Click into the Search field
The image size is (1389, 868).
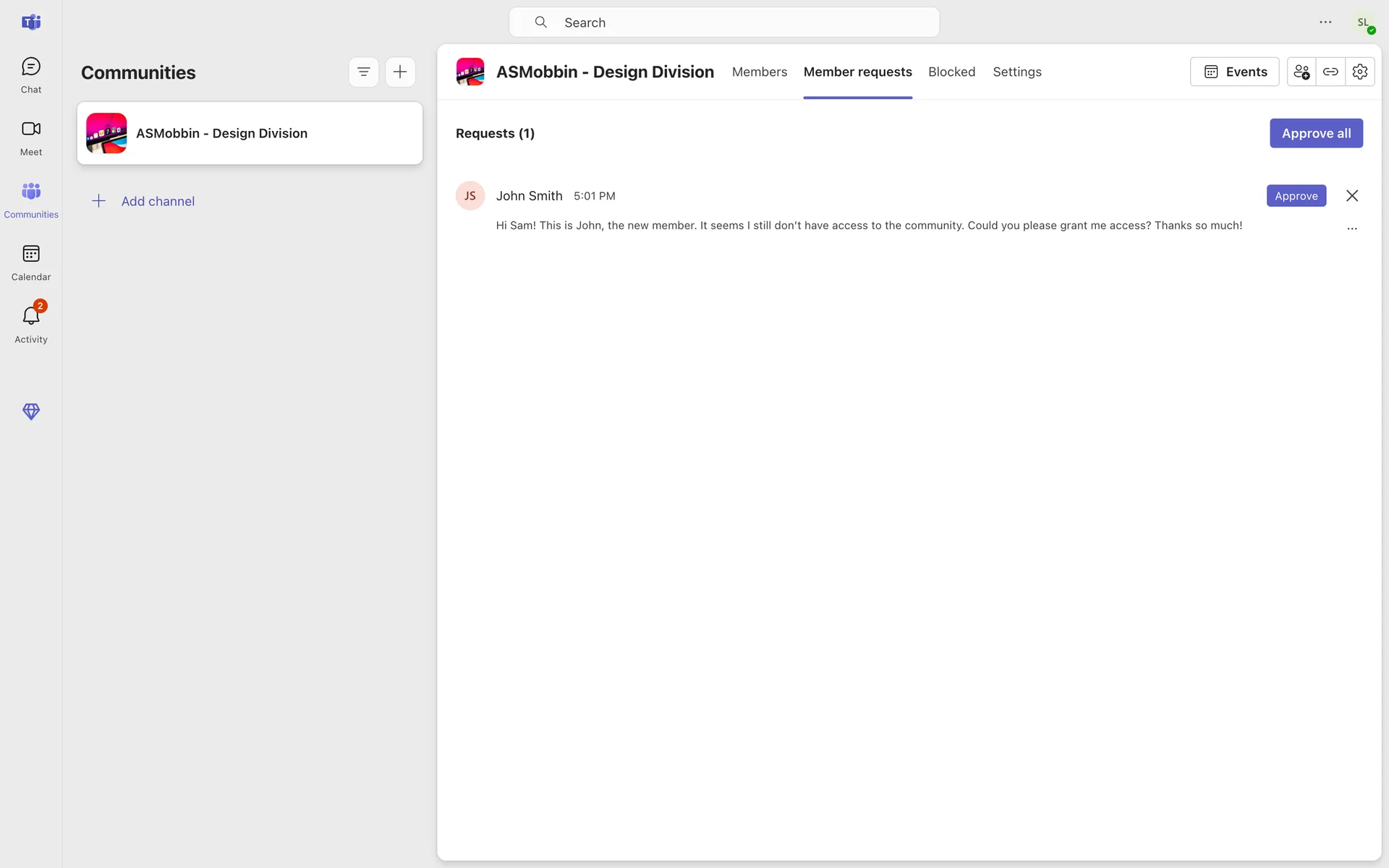click(x=723, y=22)
